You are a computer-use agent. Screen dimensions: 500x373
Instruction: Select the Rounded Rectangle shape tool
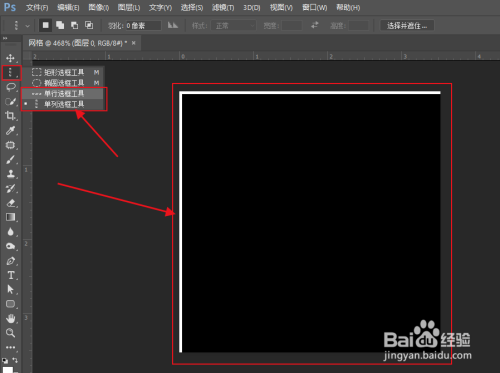10,304
